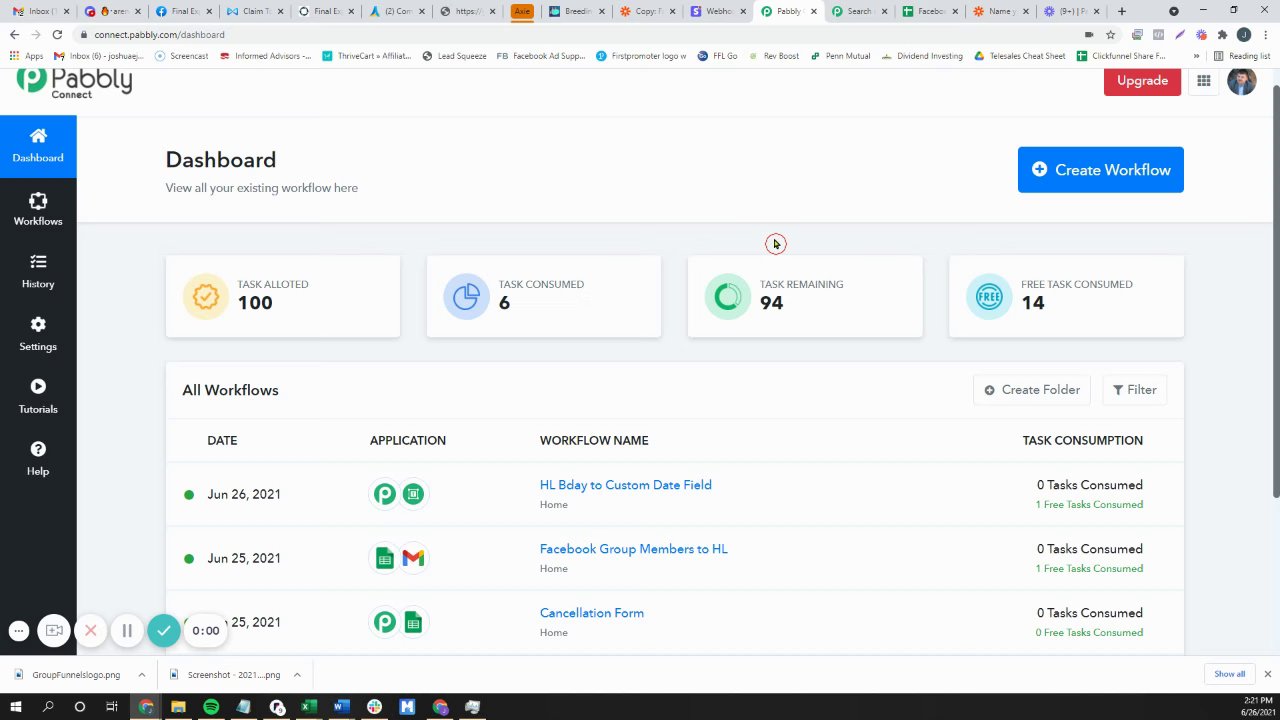This screenshot has width=1280, height=720.
Task: Open Settings in the sidebar
Action: [38, 334]
